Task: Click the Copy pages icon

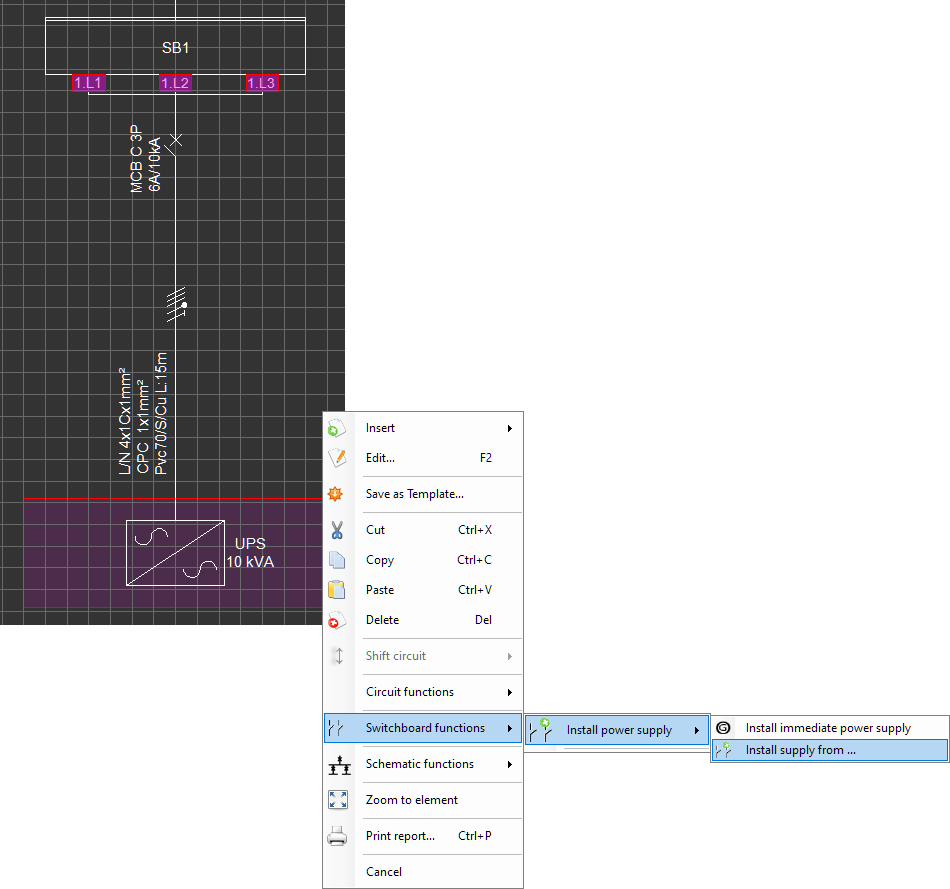Action: (337, 560)
